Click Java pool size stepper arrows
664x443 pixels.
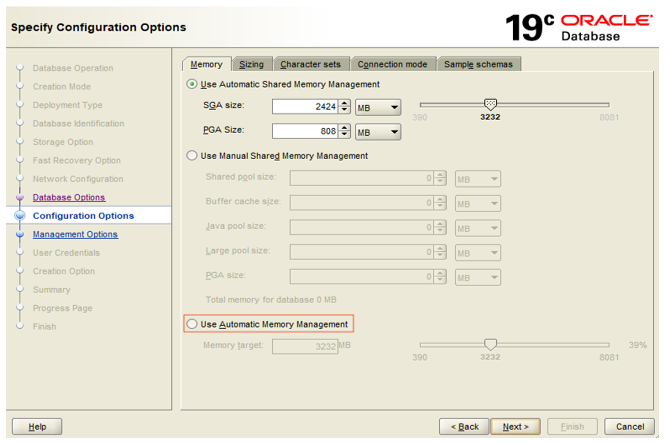pos(440,227)
